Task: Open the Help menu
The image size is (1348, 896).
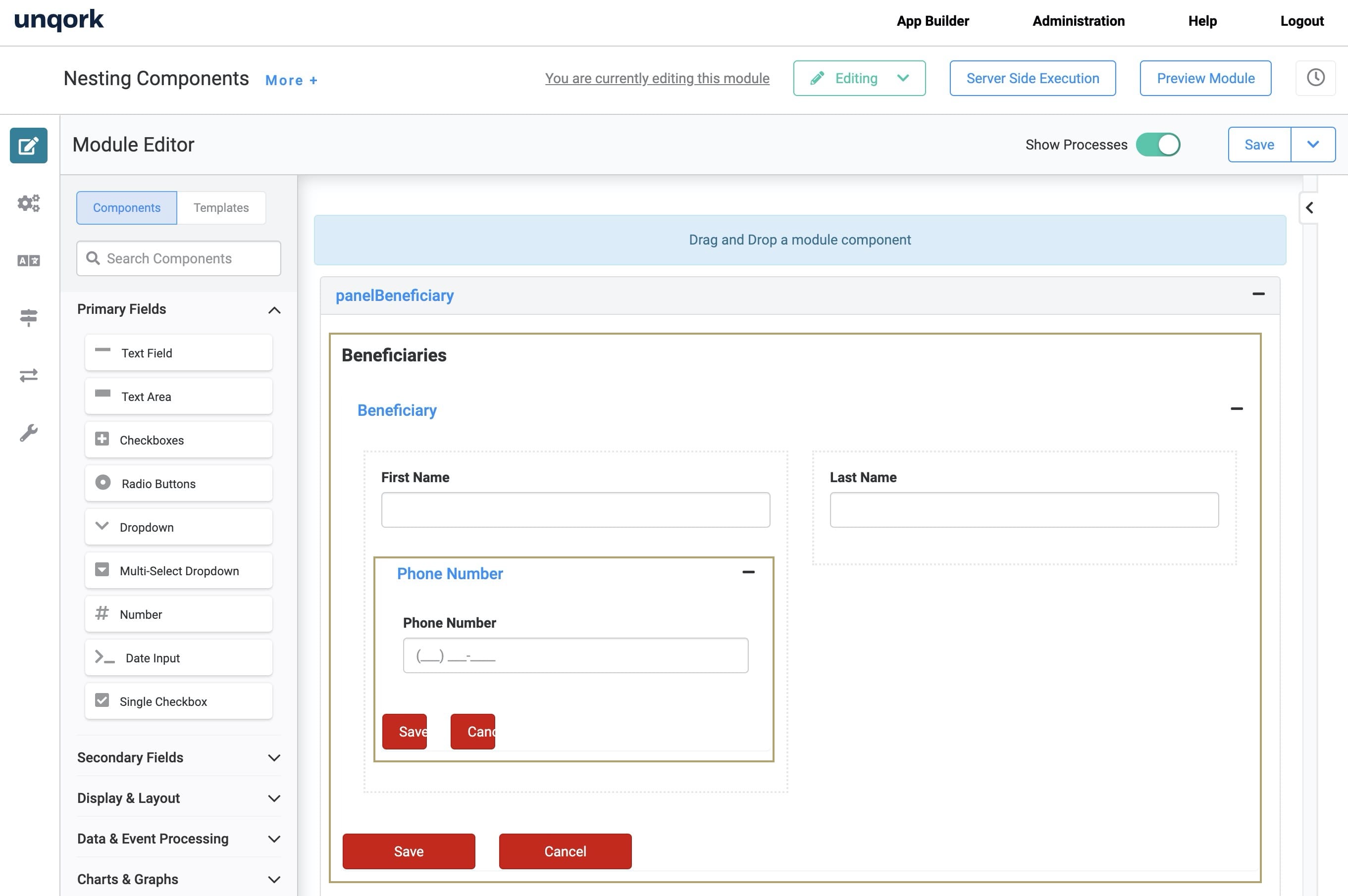Action: [1202, 21]
